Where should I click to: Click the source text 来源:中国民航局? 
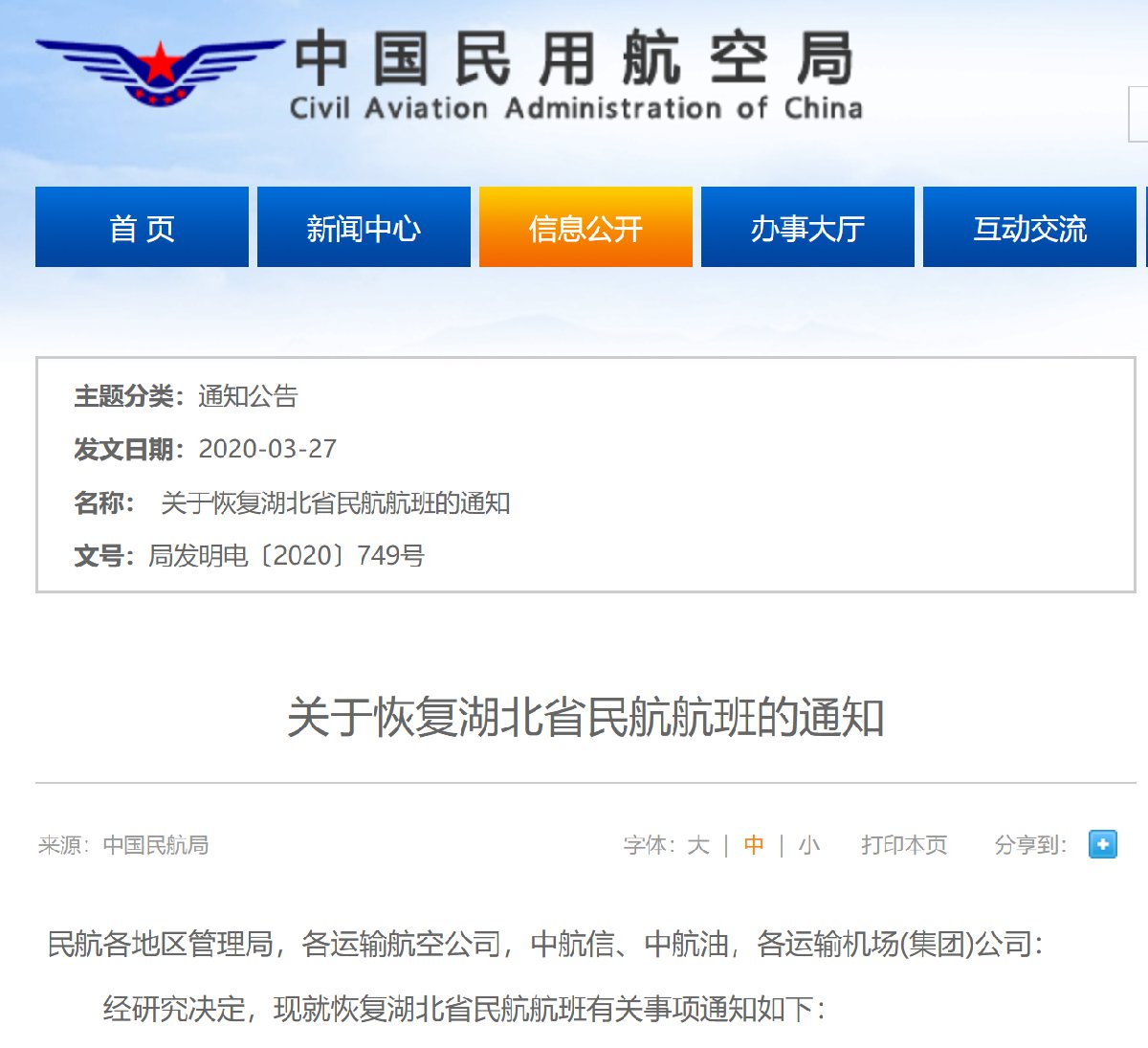click(x=123, y=845)
